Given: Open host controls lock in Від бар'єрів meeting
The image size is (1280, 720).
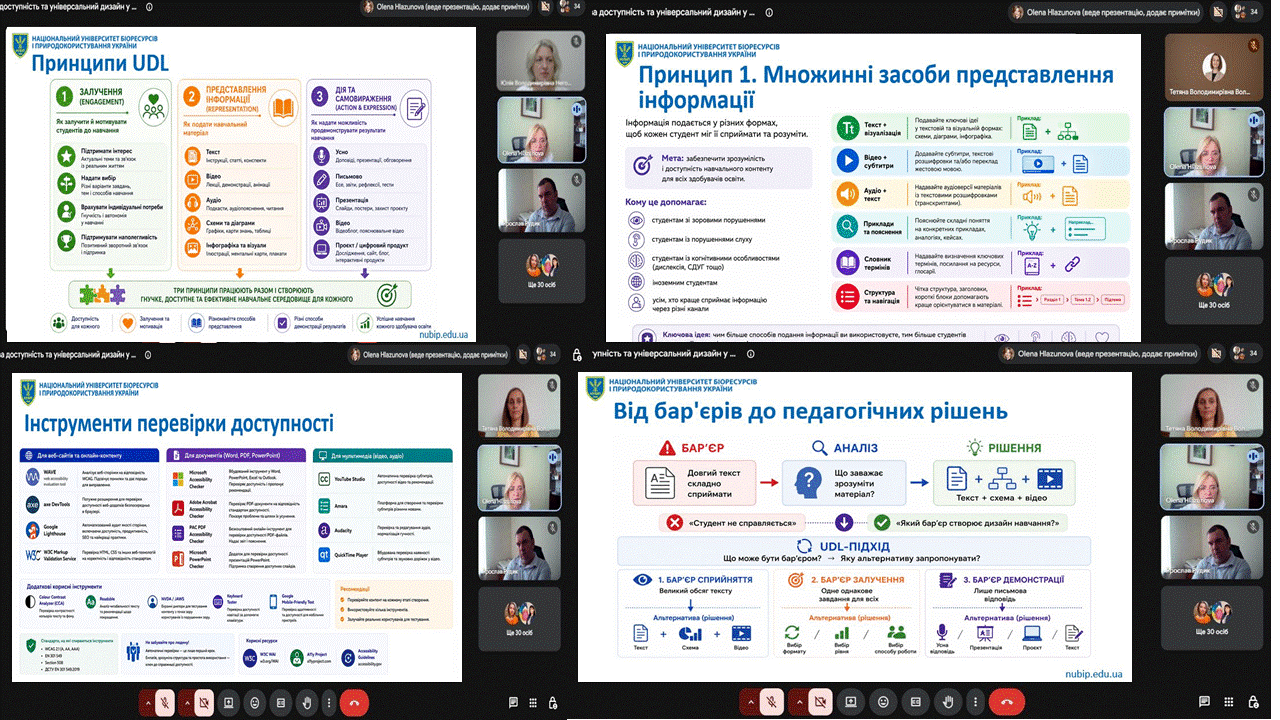Looking at the screenshot, I should 1255,702.
